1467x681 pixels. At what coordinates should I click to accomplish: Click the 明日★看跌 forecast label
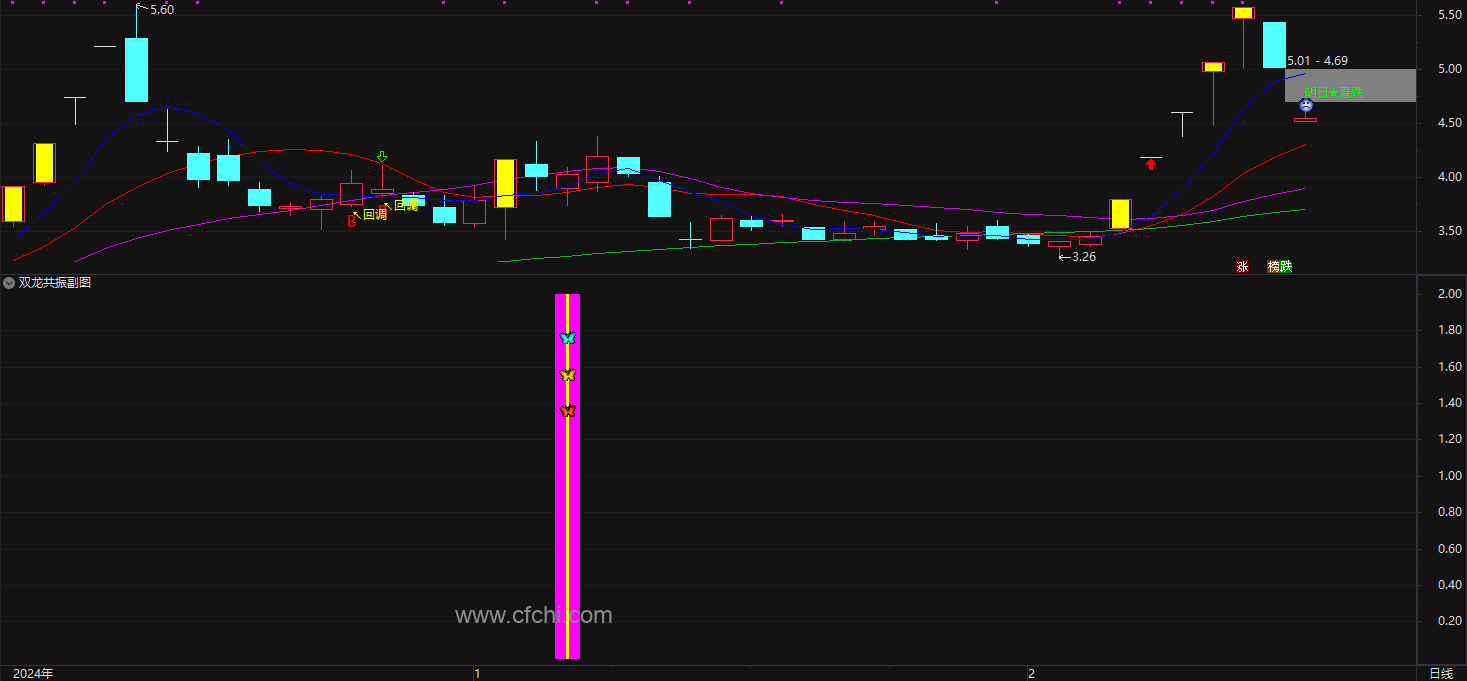tap(1333, 93)
